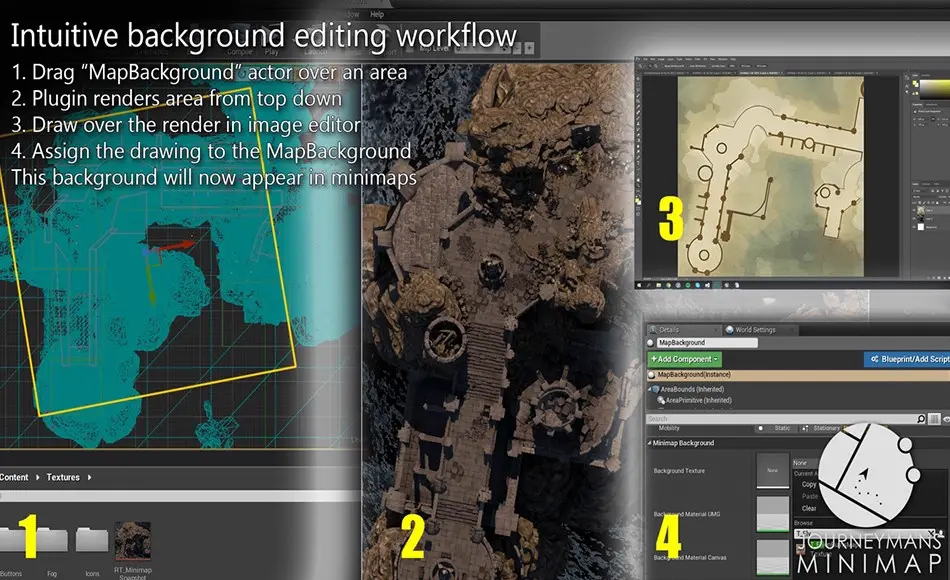Click the Content breadcrumb in Content Browser

pos(14,478)
